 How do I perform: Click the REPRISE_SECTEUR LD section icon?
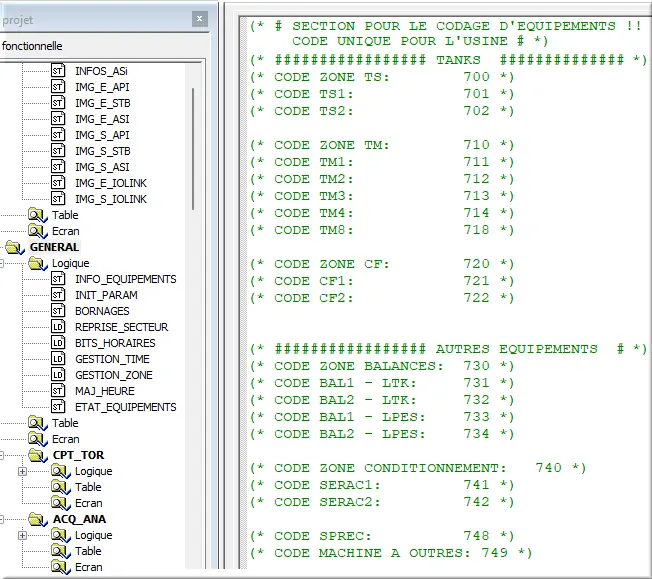[58, 327]
